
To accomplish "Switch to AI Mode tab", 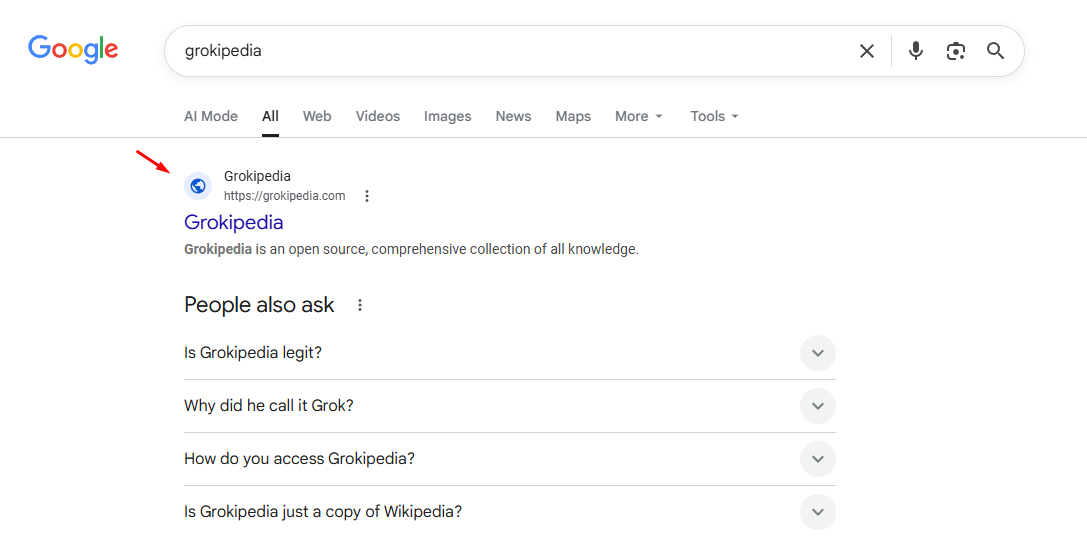I will [211, 116].
